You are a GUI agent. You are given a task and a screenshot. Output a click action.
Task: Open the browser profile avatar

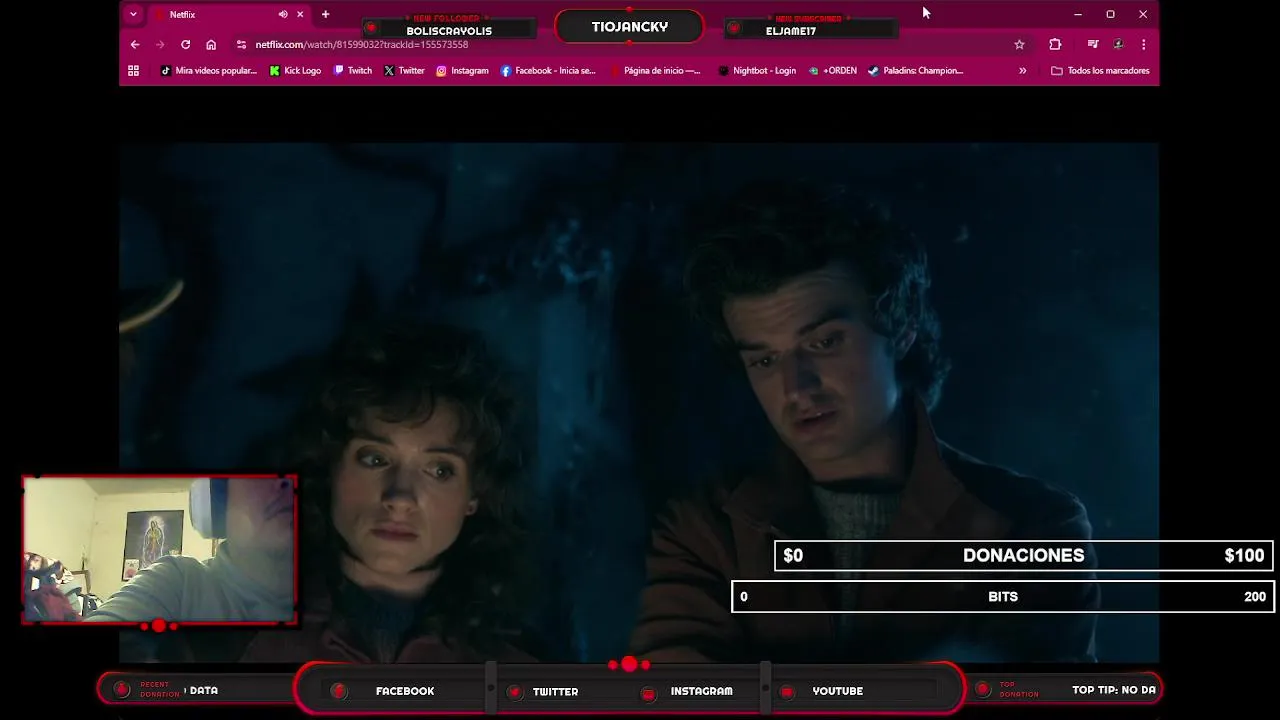pyautogui.click(x=1118, y=44)
